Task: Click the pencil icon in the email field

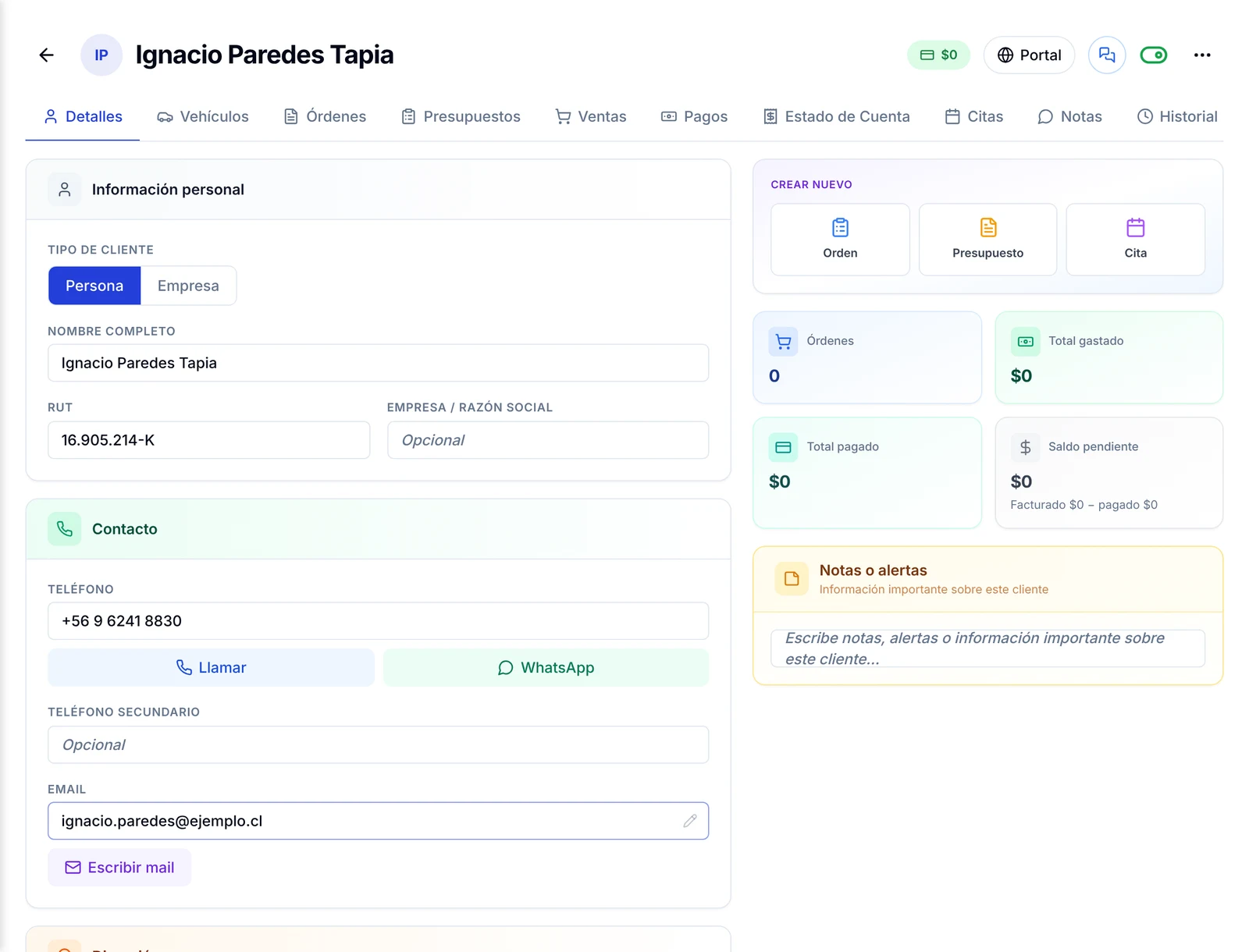Action: (x=690, y=821)
